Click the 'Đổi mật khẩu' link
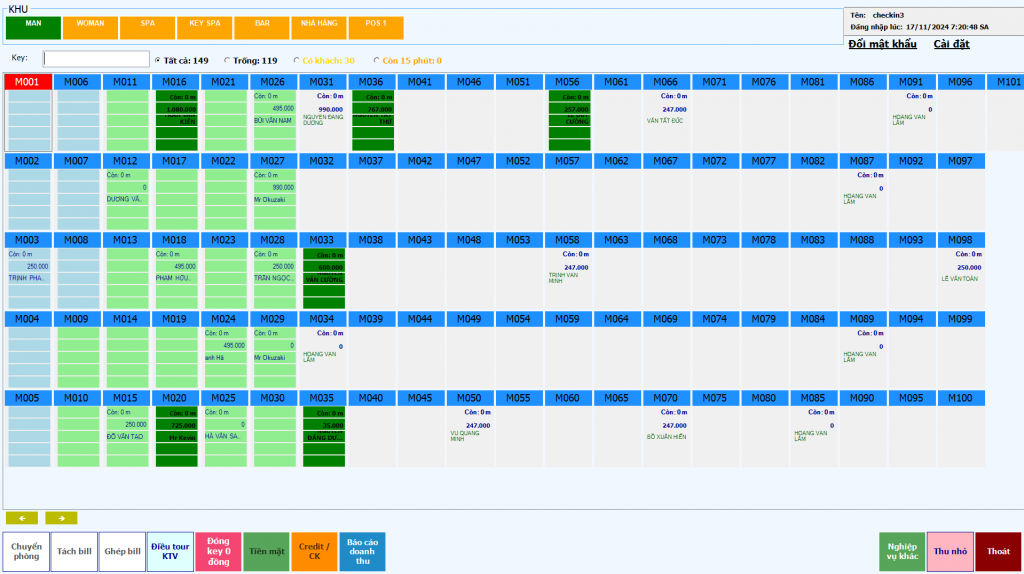 (x=883, y=44)
